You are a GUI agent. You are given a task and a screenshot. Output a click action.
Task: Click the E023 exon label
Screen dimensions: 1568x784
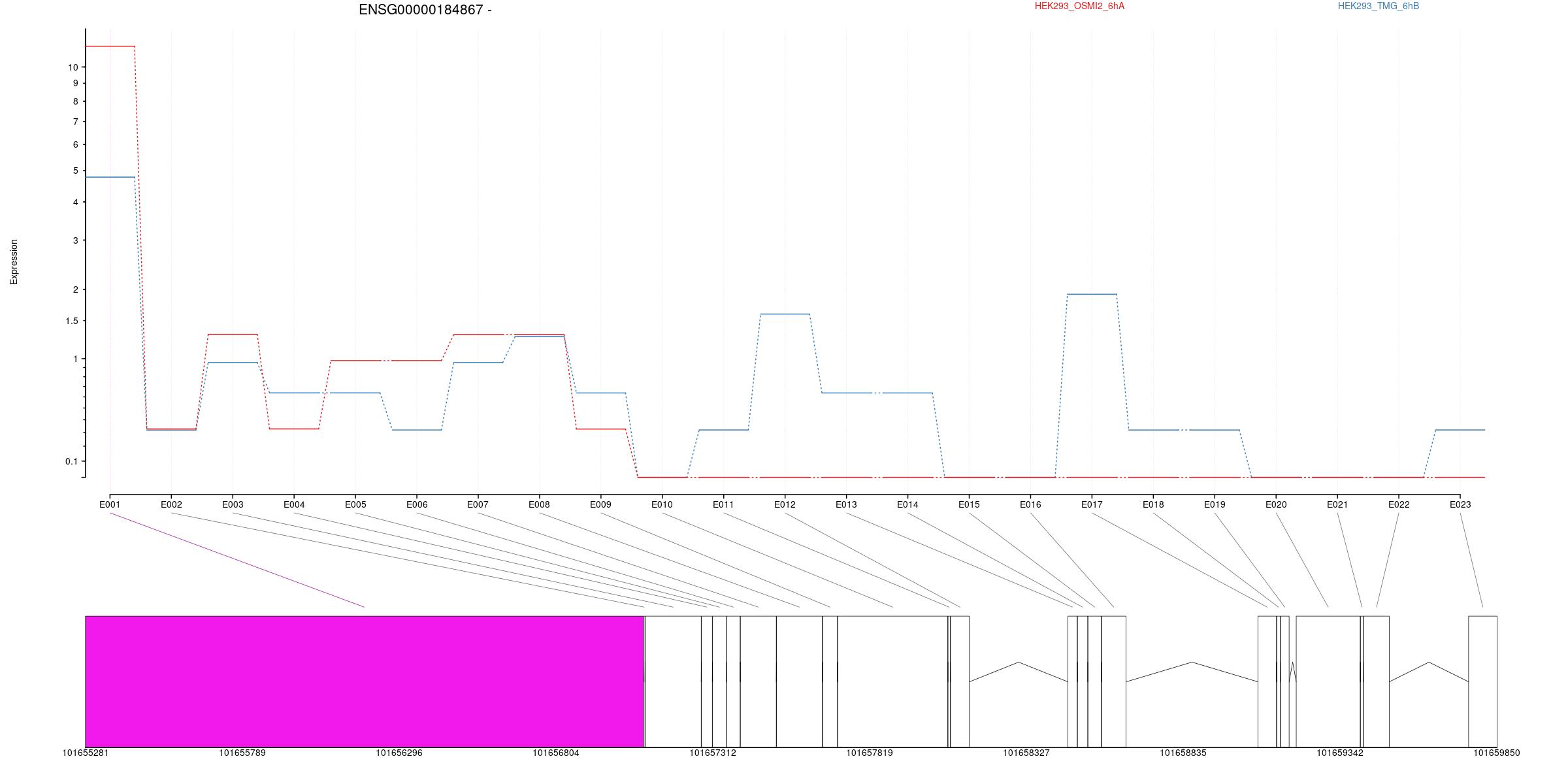pos(1460,504)
